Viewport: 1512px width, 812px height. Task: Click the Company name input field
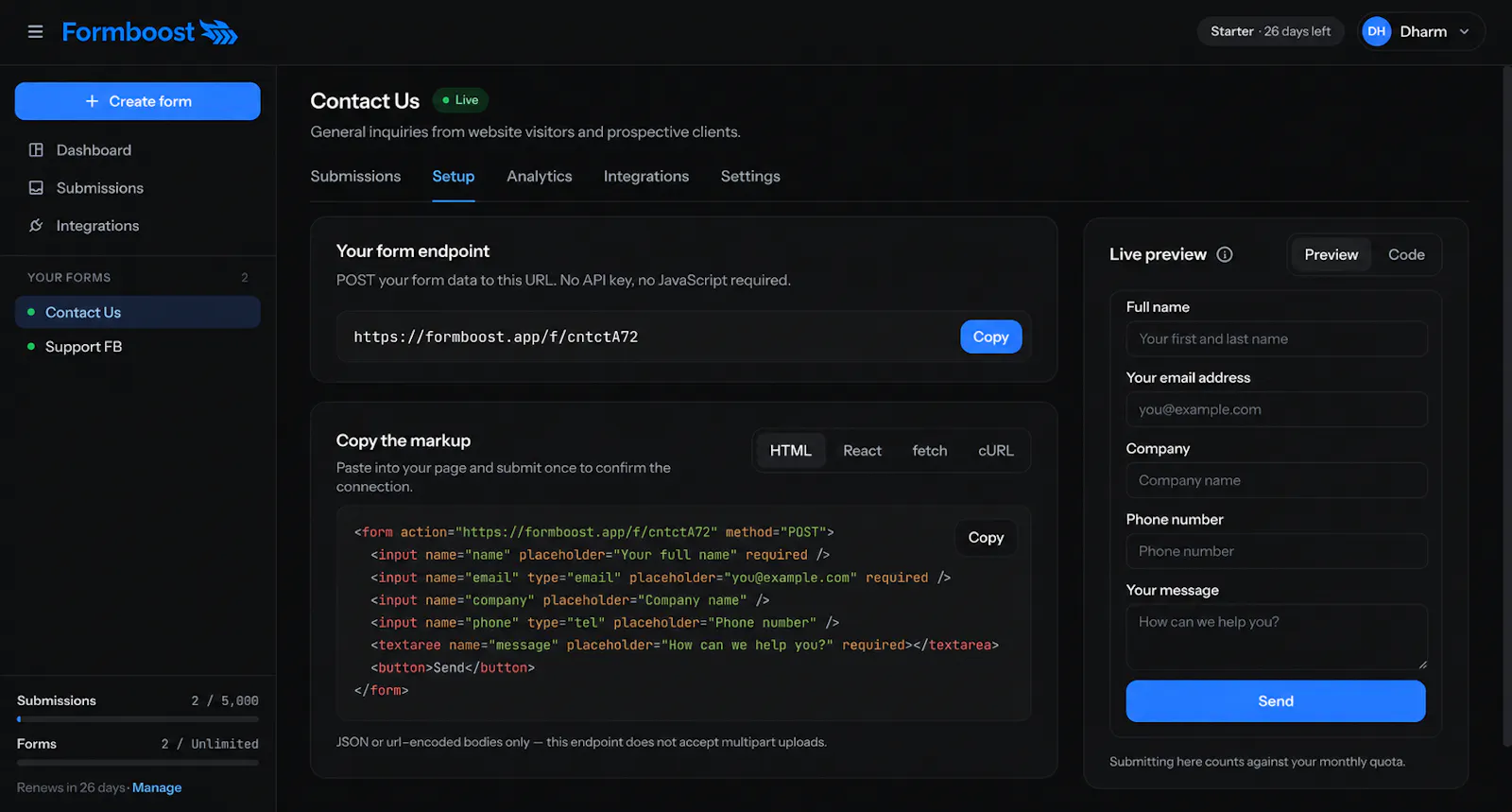(1276, 480)
